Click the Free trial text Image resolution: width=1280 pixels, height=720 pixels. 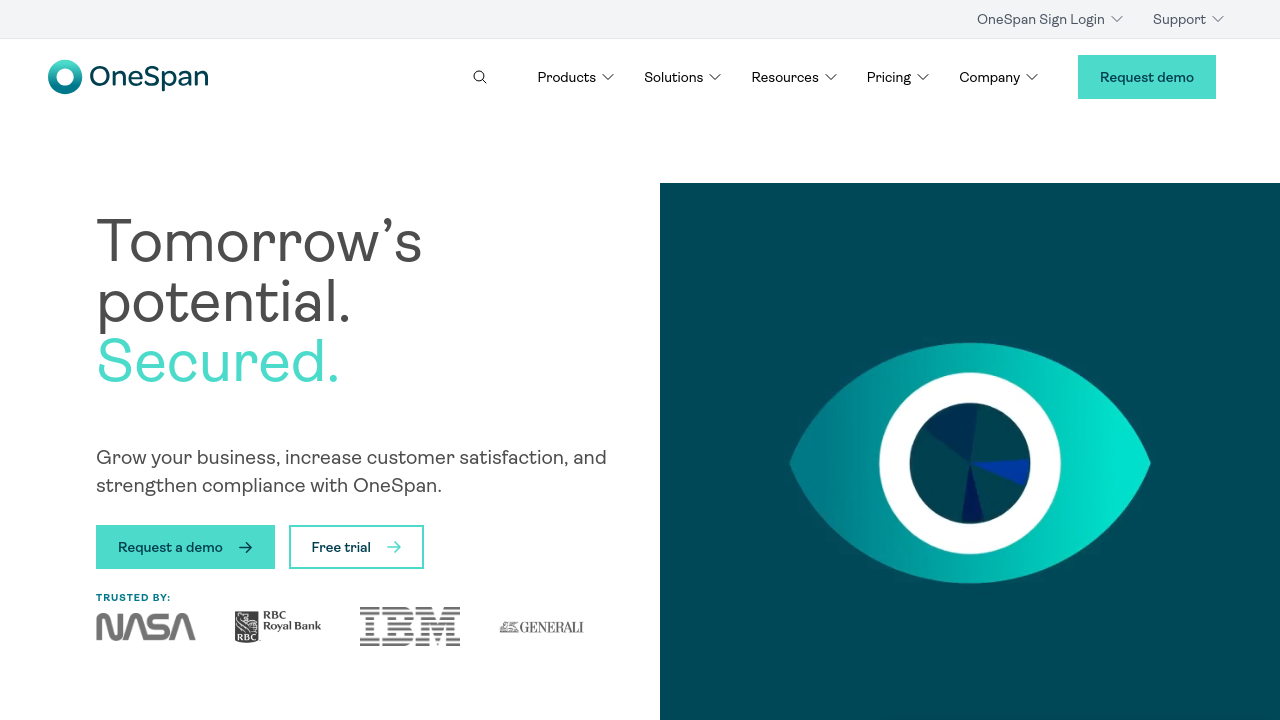341,547
